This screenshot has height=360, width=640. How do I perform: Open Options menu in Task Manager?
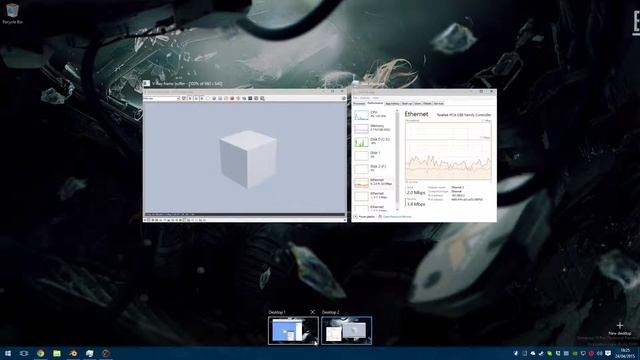pos(365,98)
